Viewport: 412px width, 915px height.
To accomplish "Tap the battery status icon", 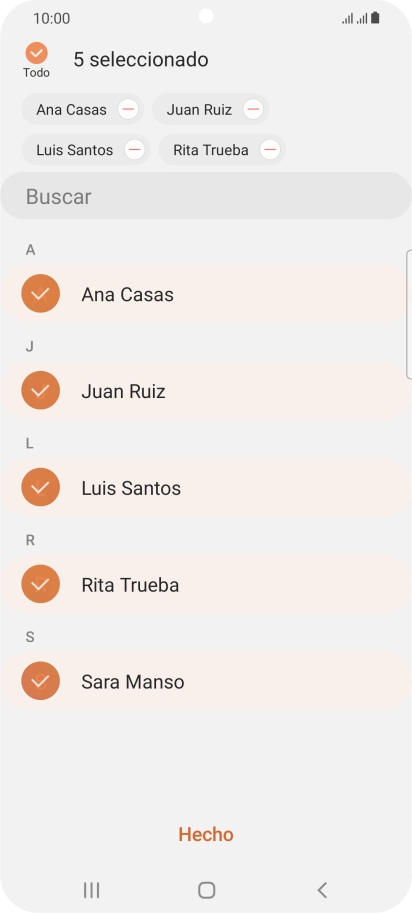I will pyautogui.click(x=375, y=18).
